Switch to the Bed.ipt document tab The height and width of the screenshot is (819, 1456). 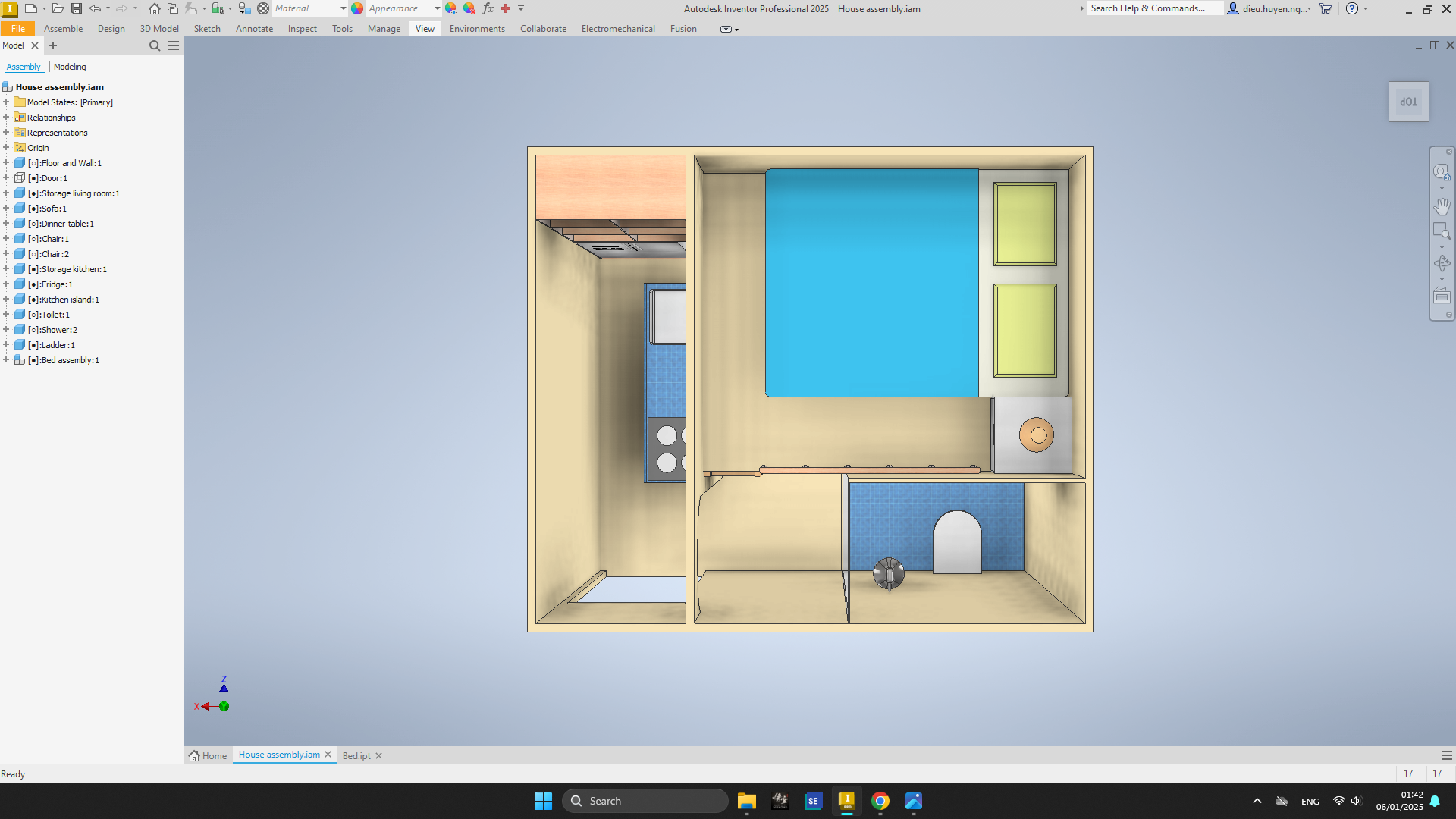point(356,756)
